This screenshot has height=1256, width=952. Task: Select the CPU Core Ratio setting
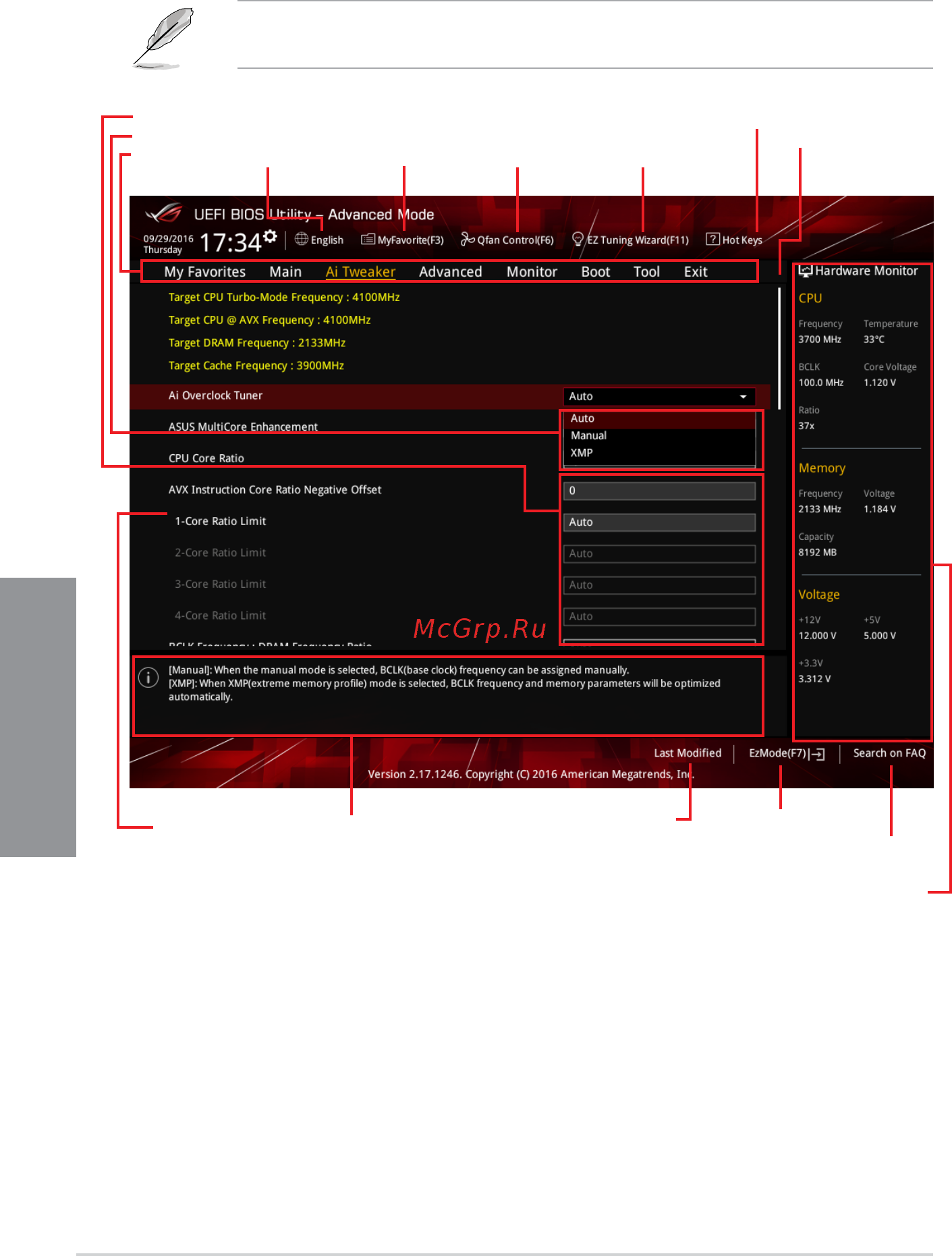tap(206, 458)
